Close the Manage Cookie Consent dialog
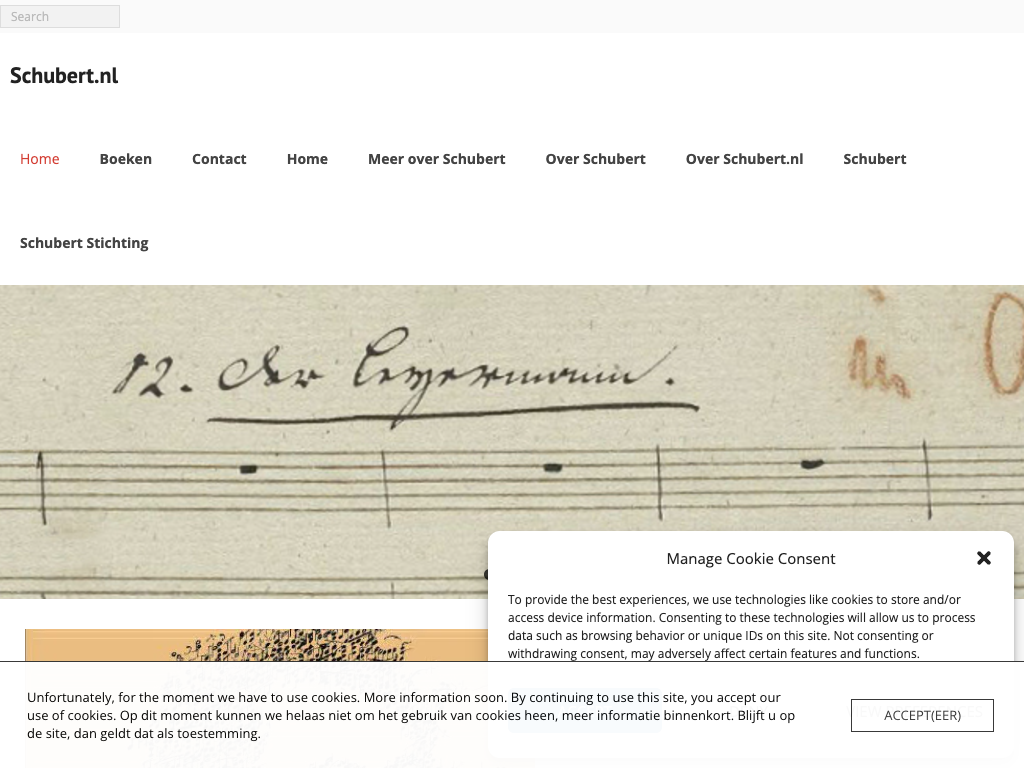This screenshot has height=768, width=1024. 984,558
